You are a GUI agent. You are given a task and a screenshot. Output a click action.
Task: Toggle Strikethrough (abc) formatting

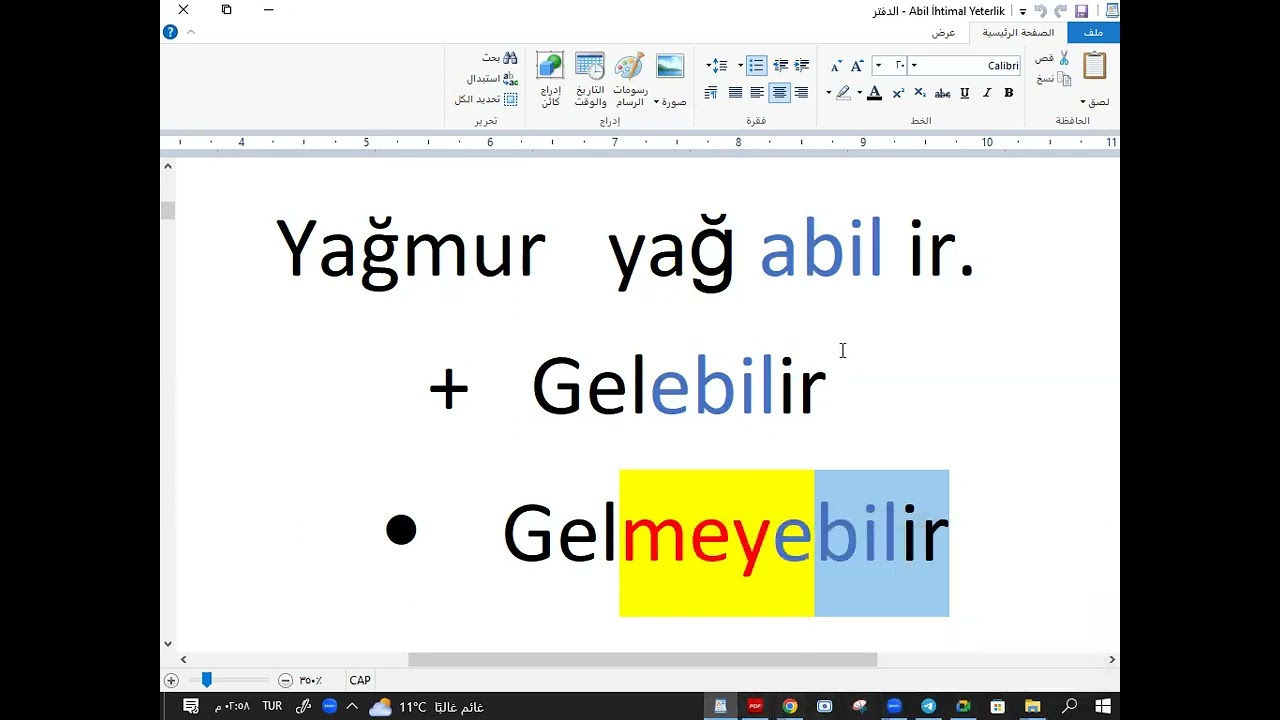coord(942,93)
